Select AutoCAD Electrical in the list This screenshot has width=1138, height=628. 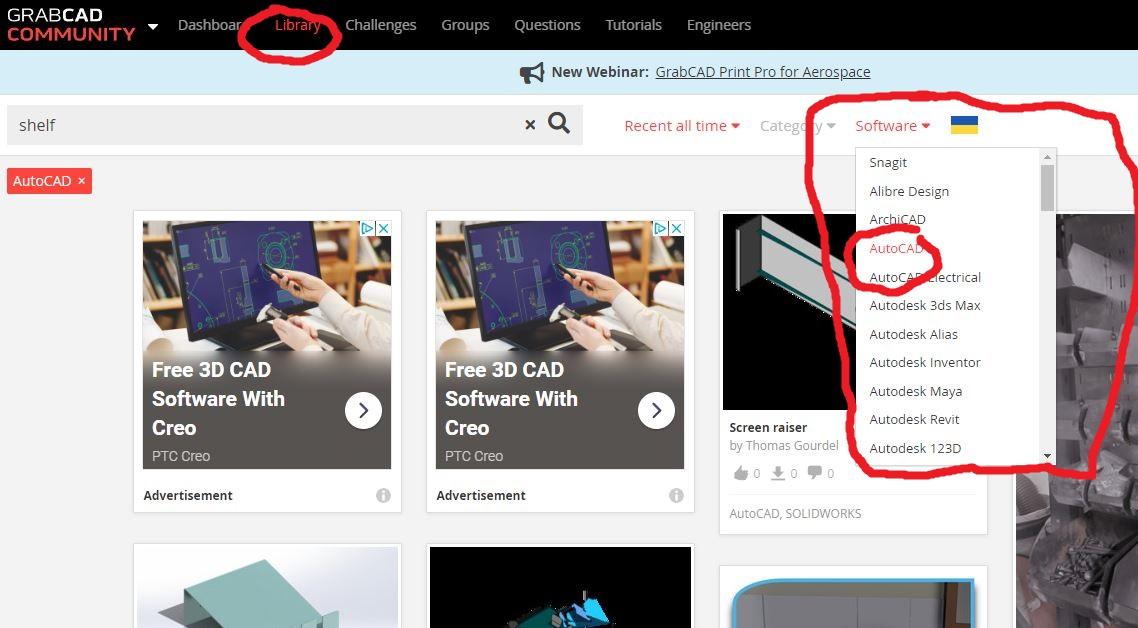[925, 277]
